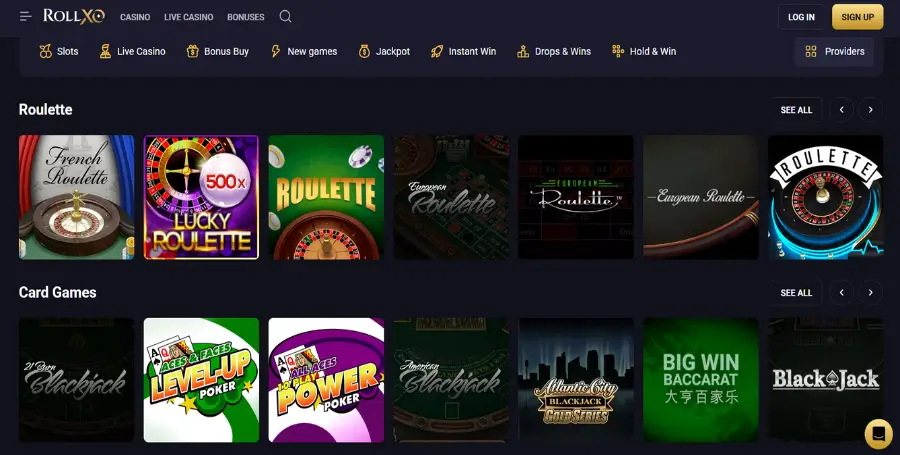
Task: Open the green Roulette game thumbnail
Action: [326, 197]
